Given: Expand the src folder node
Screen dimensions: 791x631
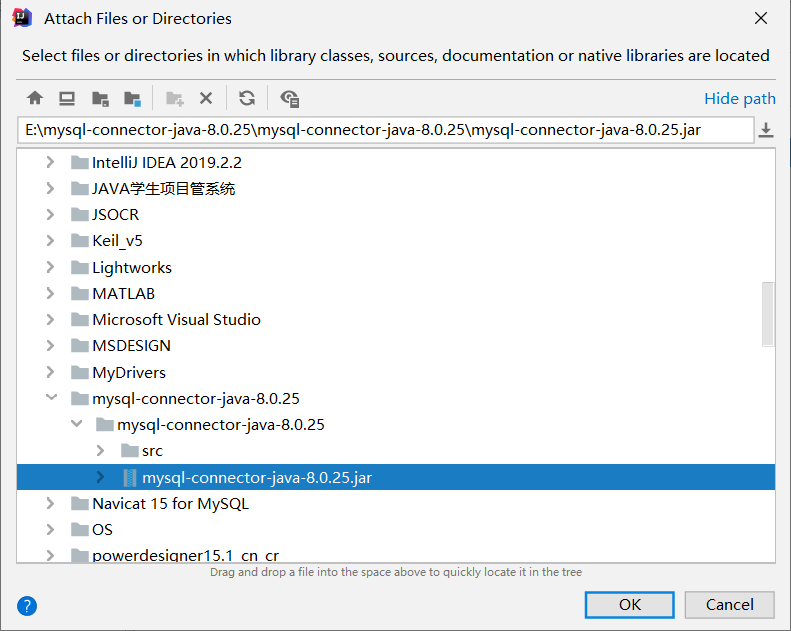Looking at the screenshot, I should click(x=100, y=450).
